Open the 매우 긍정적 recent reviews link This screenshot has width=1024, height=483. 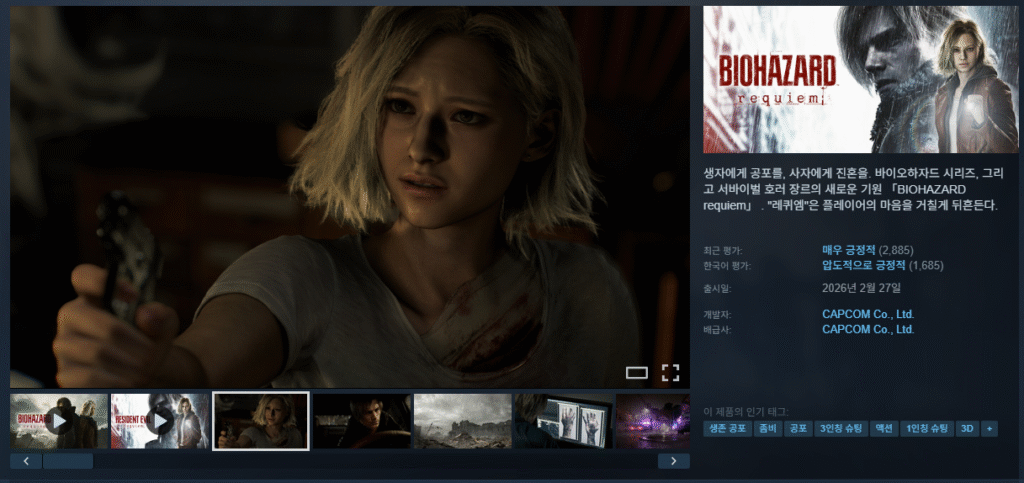click(x=849, y=250)
